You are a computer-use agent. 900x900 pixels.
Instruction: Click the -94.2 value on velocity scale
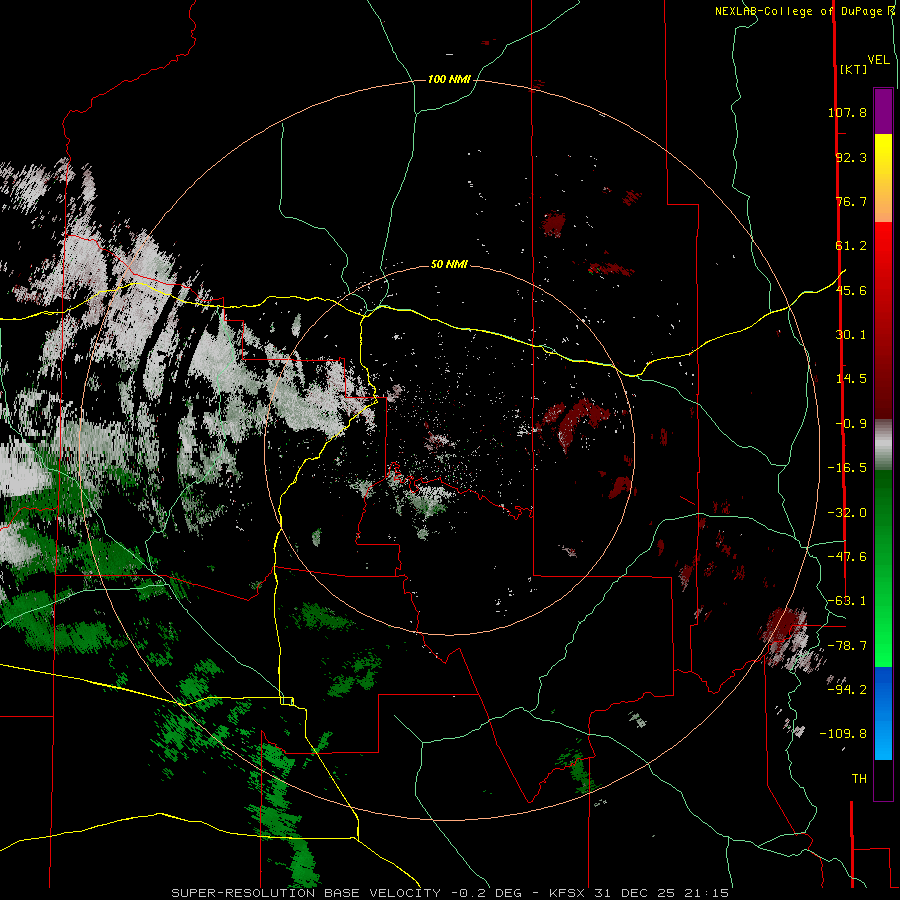(847, 689)
